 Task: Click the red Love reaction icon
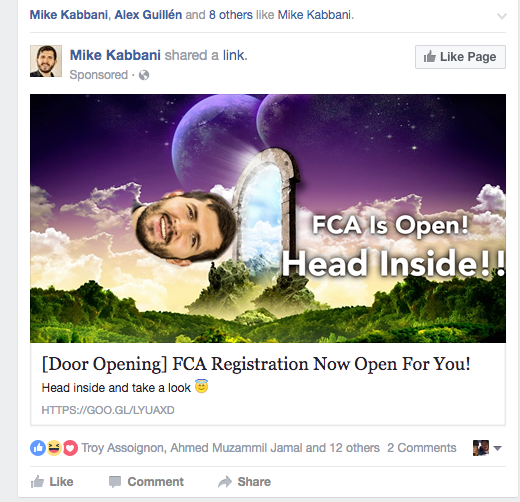[x=70, y=448]
